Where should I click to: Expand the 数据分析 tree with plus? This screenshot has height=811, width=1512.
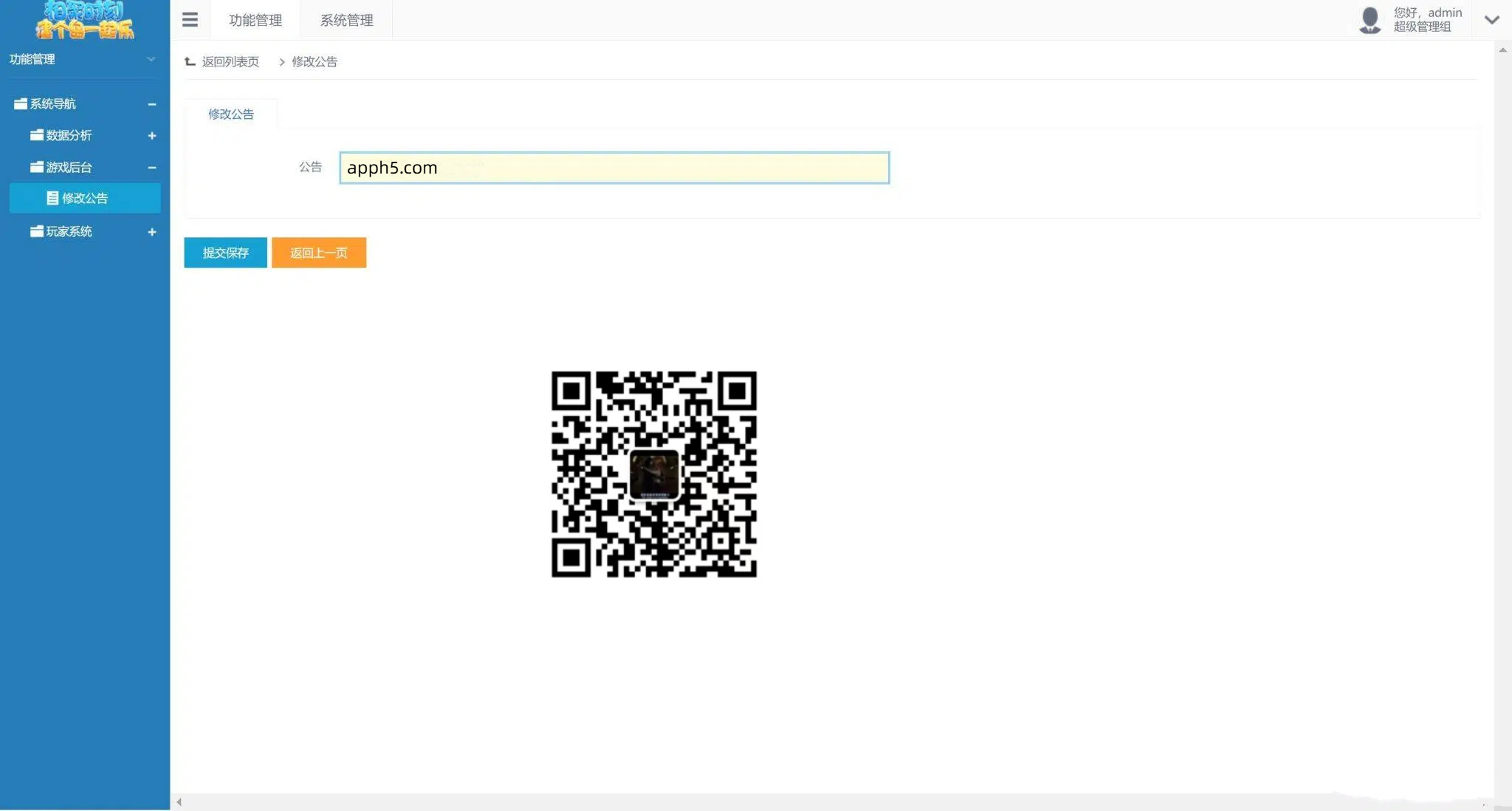coord(152,136)
